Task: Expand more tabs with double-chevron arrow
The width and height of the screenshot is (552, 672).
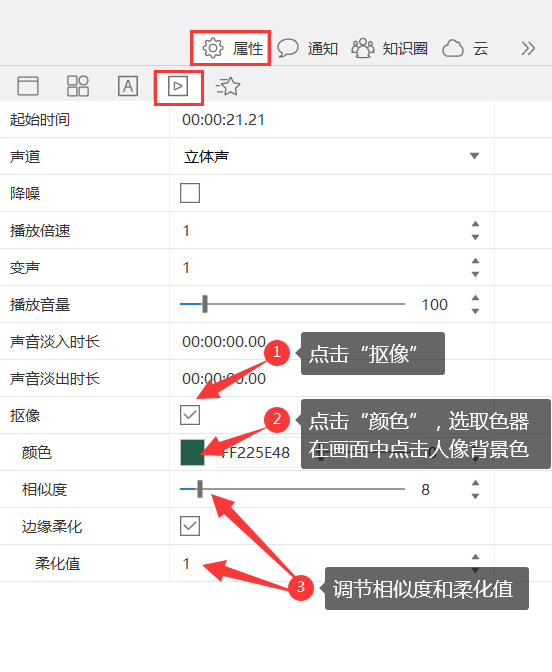Action: 528,48
